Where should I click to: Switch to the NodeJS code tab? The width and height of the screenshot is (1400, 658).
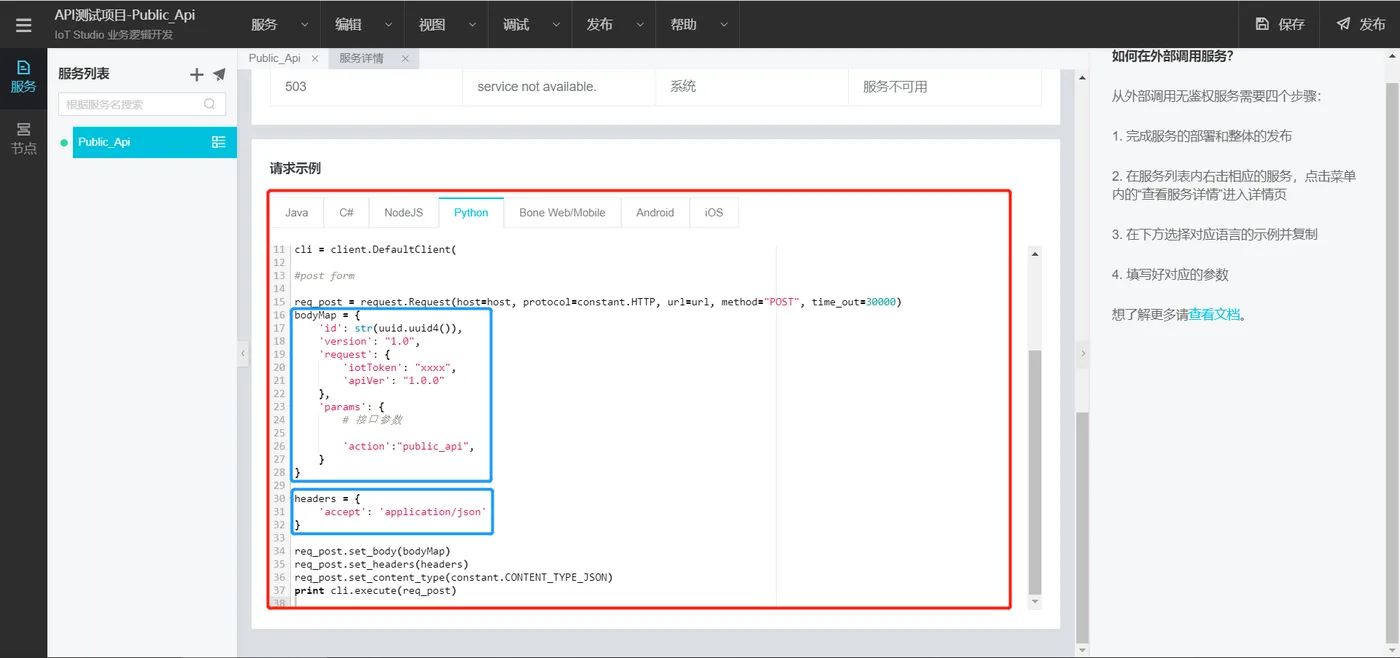404,212
